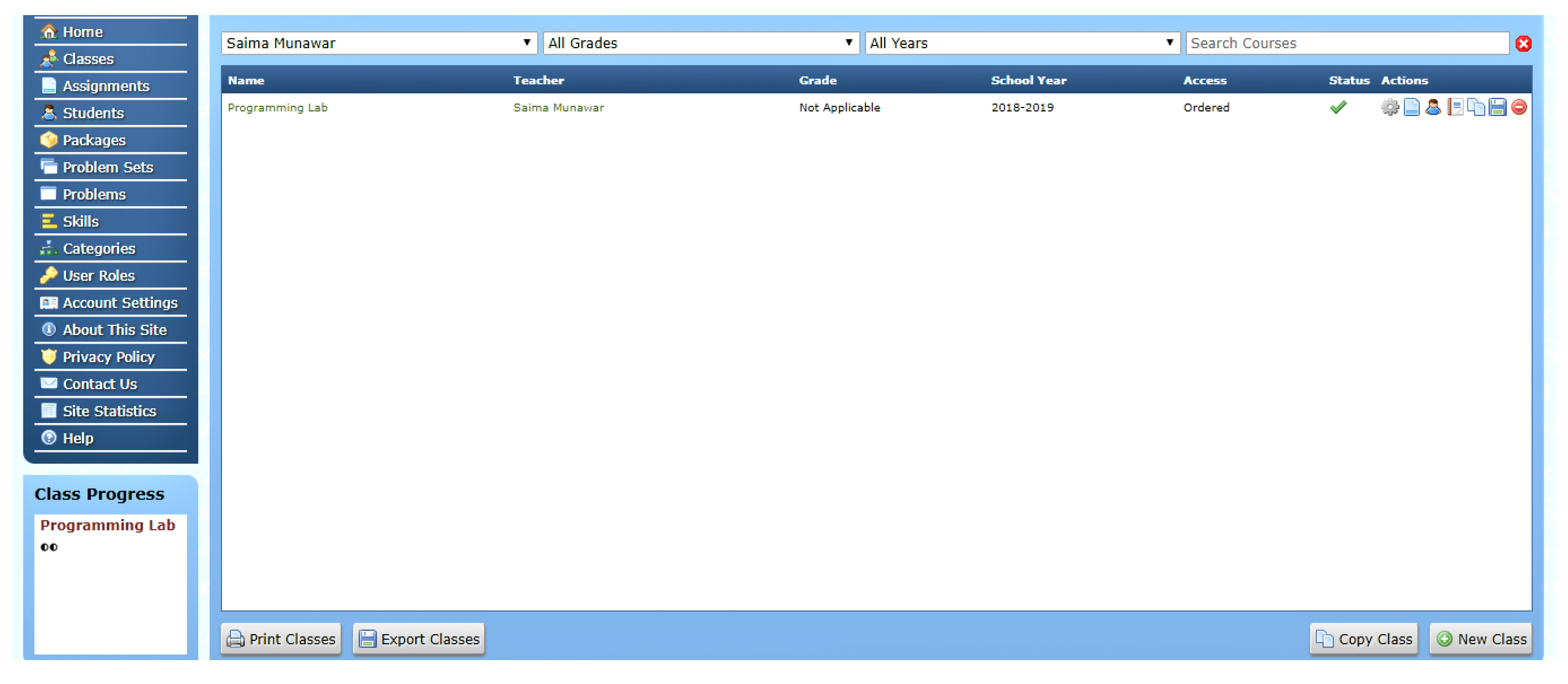Click the Export Classes button
The width and height of the screenshot is (1568, 684).
click(x=419, y=639)
